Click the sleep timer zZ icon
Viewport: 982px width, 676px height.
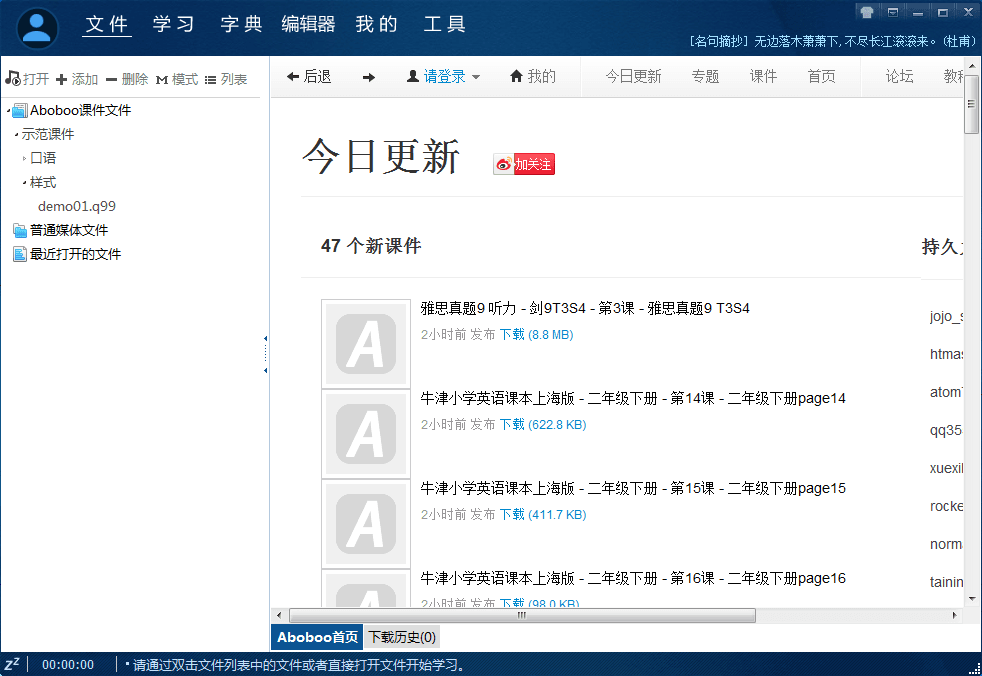click(x=12, y=664)
